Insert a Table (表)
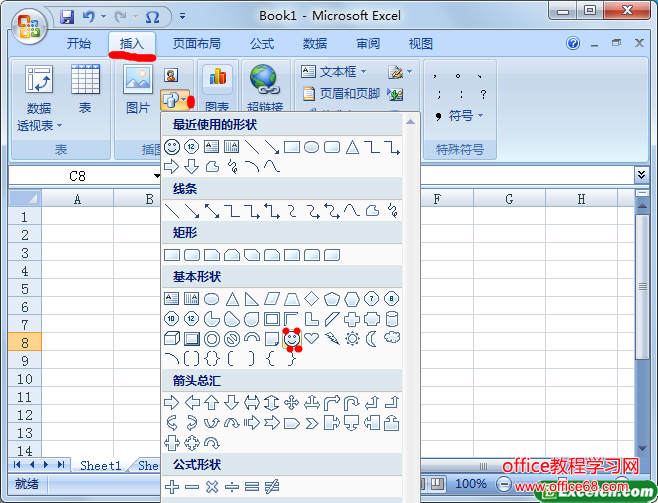This screenshot has width=658, height=503. [x=85, y=89]
